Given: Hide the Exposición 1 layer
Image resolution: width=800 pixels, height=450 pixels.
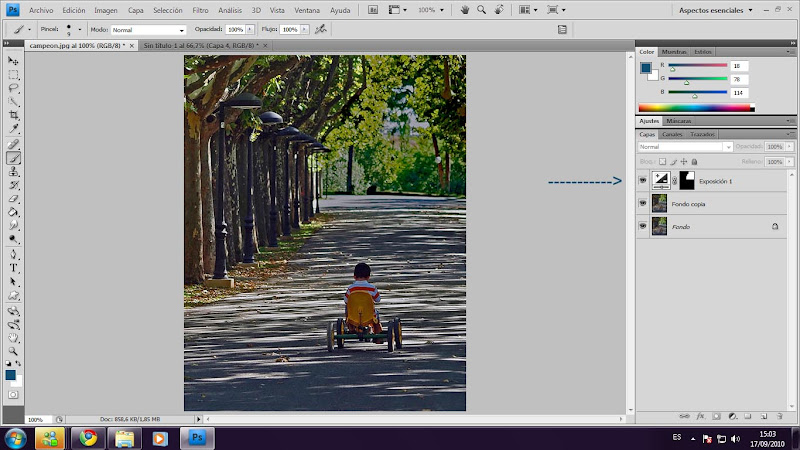Looking at the screenshot, I should click(643, 181).
